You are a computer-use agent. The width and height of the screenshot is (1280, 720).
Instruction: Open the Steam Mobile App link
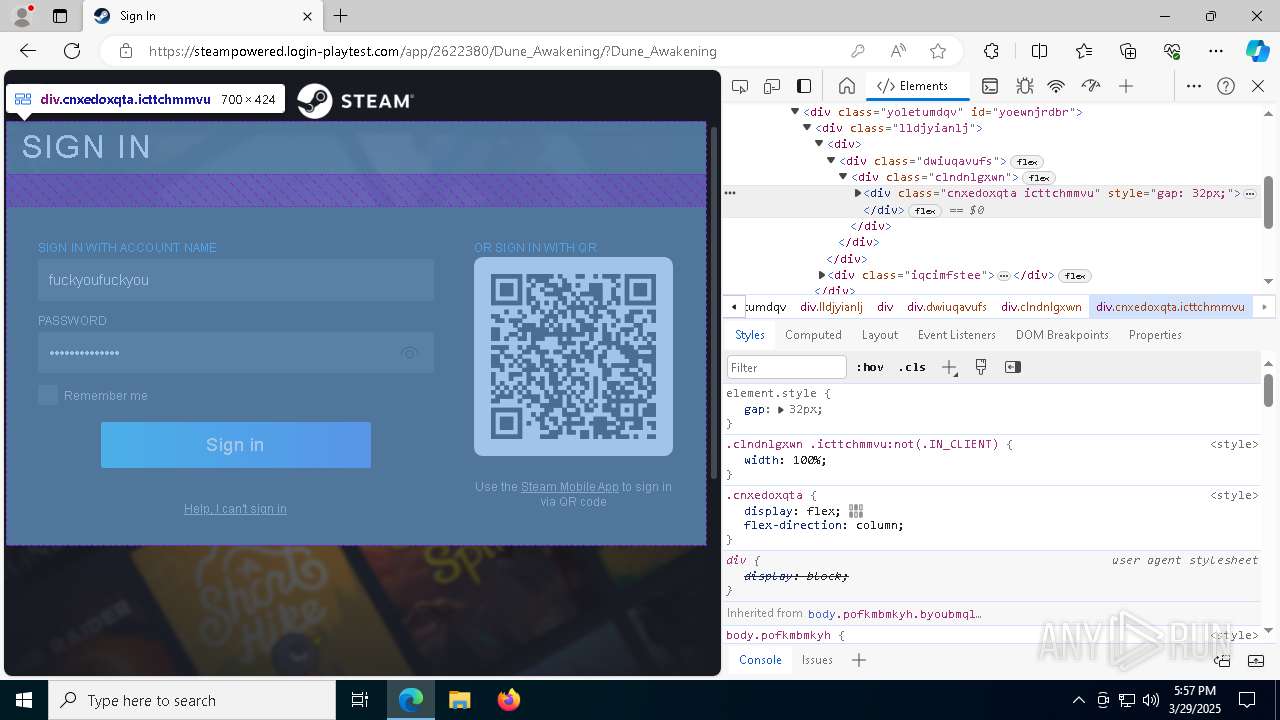pyautogui.click(x=570, y=487)
